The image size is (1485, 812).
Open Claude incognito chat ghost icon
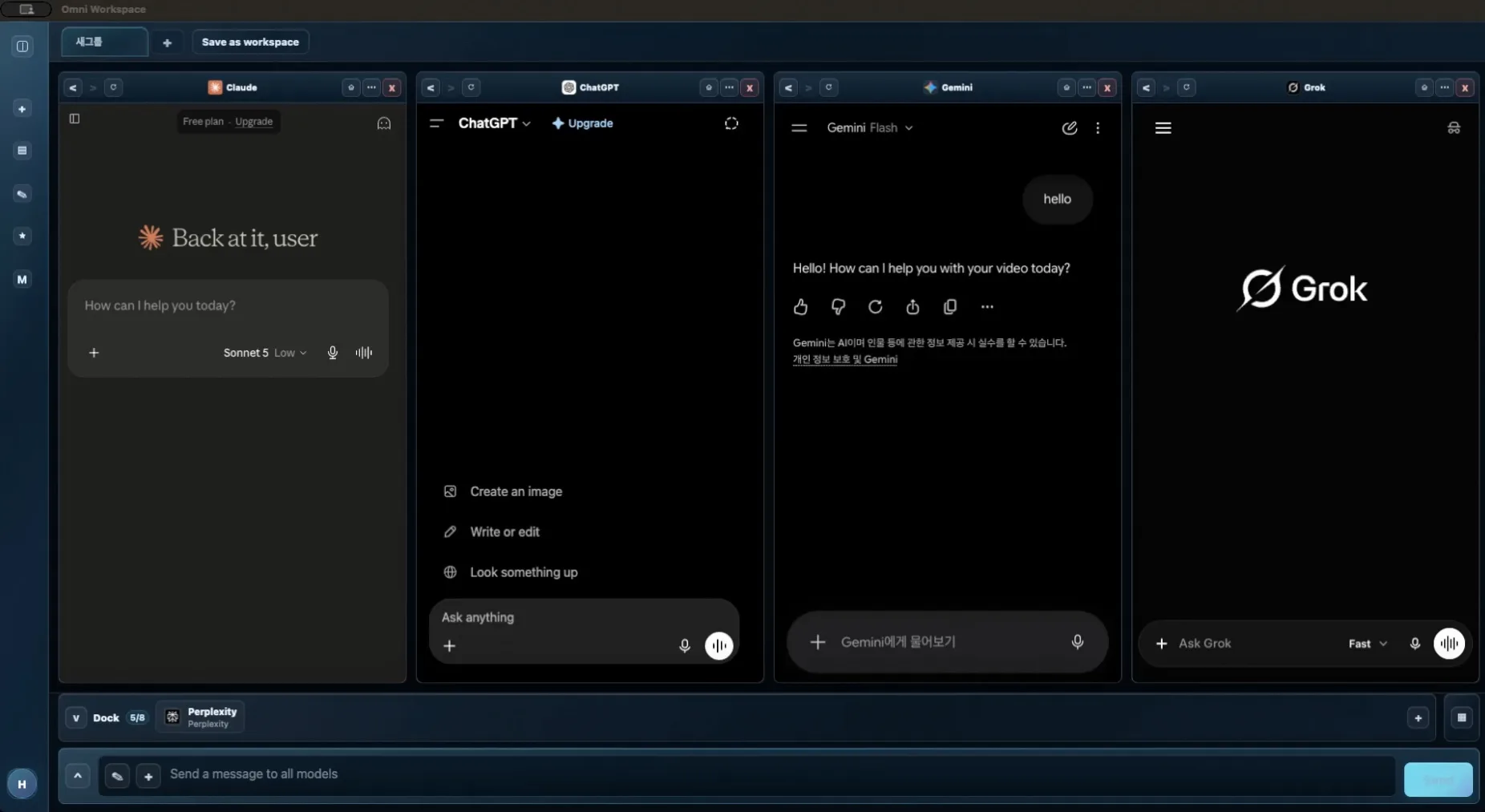click(384, 123)
